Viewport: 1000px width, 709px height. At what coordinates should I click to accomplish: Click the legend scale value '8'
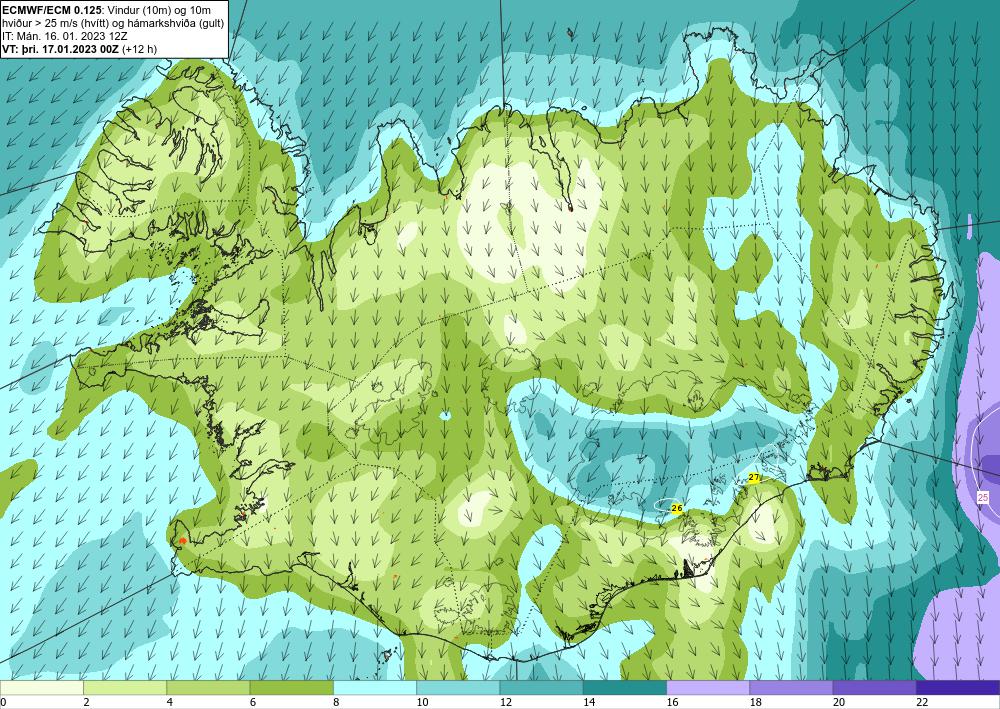pyautogui.click(x=336, y=702)
